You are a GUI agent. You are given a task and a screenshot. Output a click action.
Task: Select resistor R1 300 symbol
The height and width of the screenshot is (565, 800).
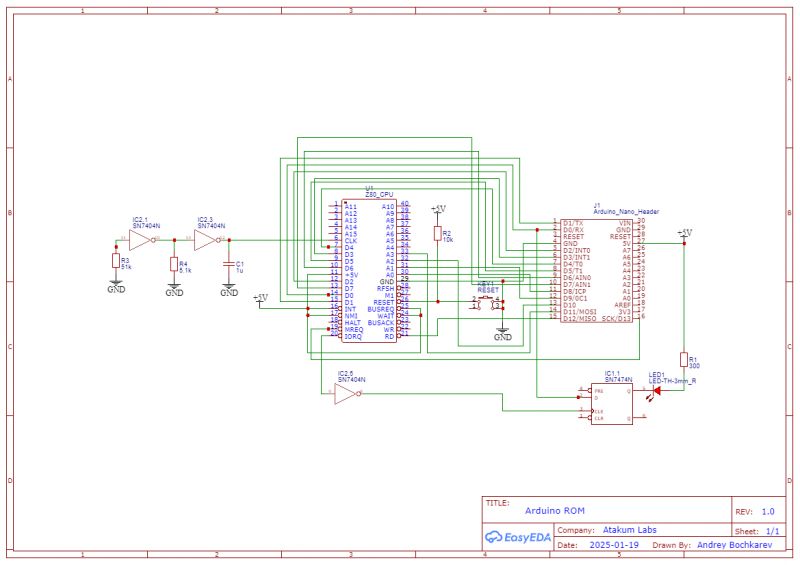pyautogui.click(x=684, y=359)
